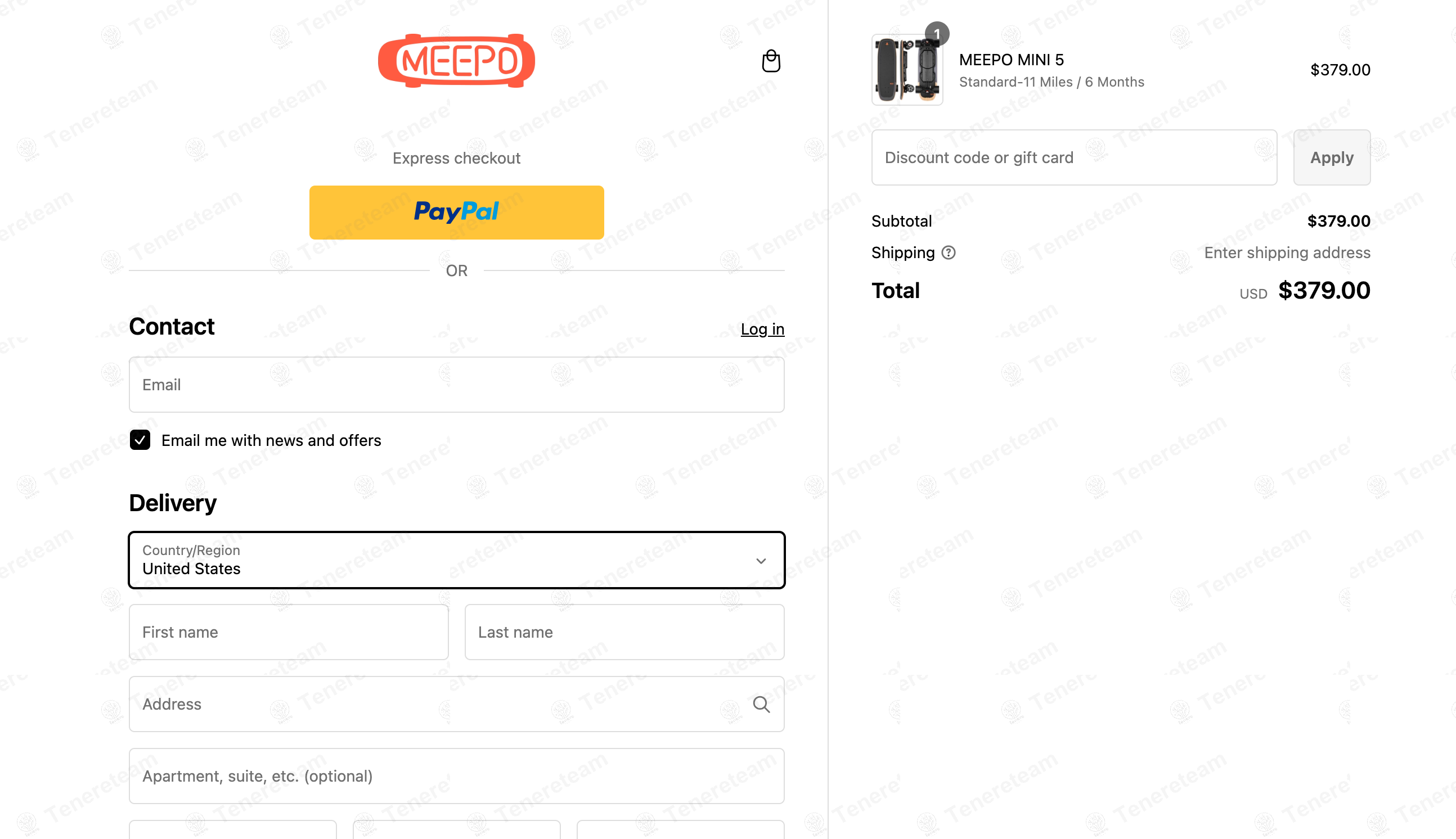This screenshot has height=839, width=1456.
Task: Click the Country/Region chevron arrow
Action: (761, 561)
